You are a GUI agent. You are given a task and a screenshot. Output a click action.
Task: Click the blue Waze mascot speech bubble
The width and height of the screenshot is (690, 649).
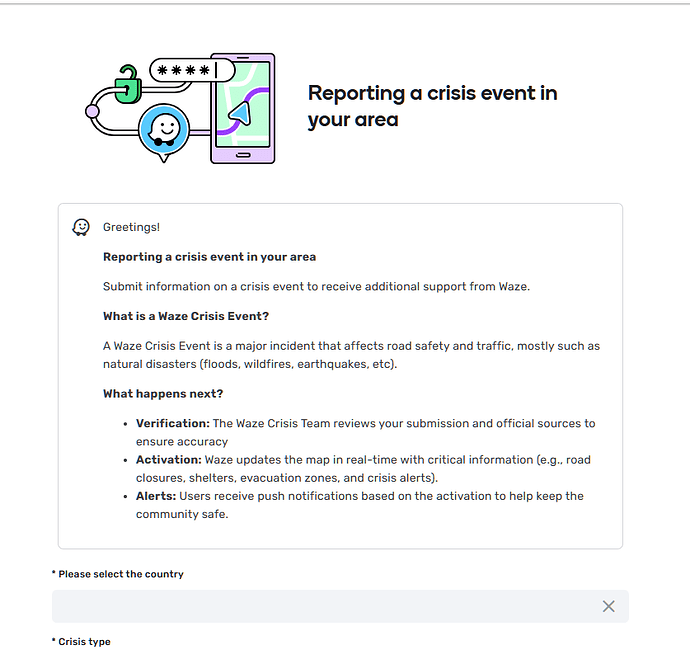tap(164, 132)
